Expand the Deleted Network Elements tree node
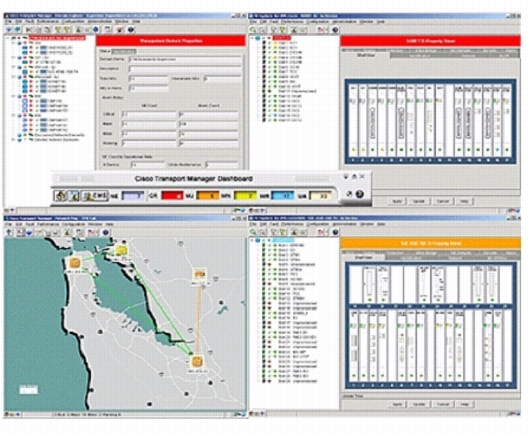Image resolution: width=530 pixels, height=436 pixels. (14, 140)
